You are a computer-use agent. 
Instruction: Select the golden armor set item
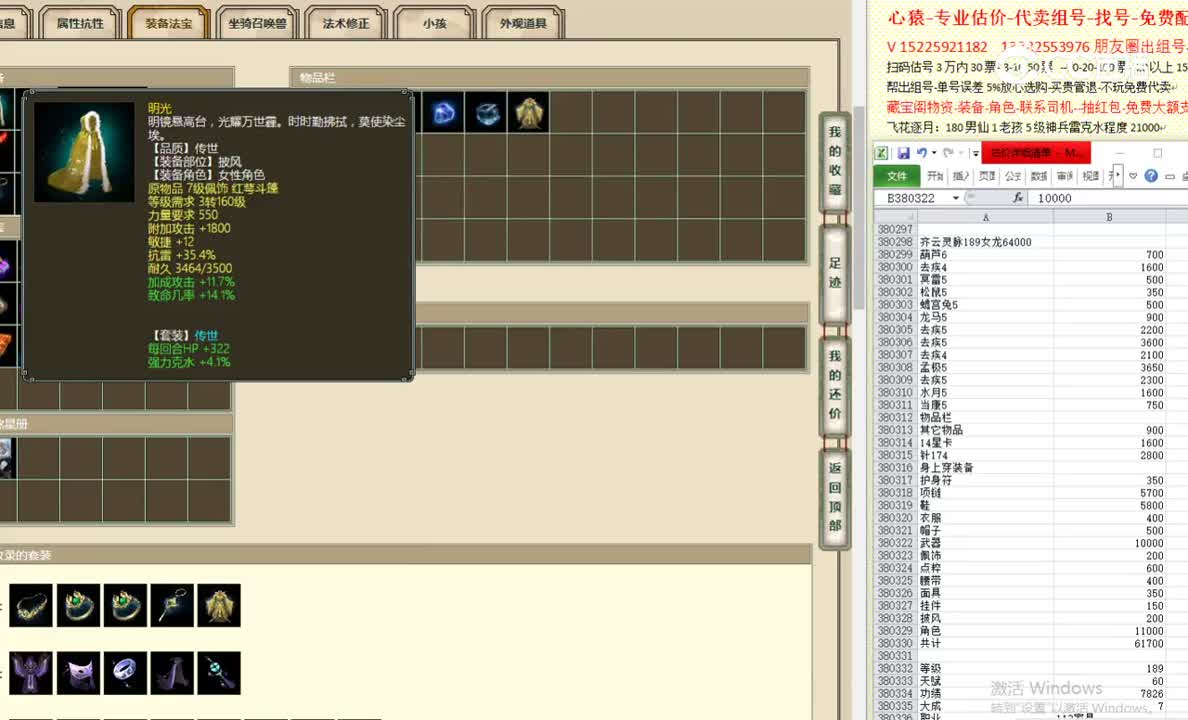tap(219, 605)
